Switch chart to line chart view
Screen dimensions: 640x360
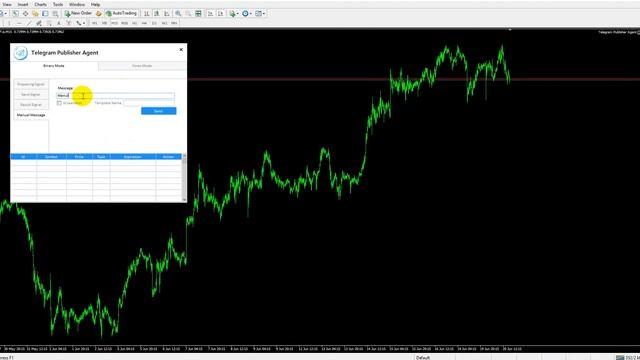point(166,13)
